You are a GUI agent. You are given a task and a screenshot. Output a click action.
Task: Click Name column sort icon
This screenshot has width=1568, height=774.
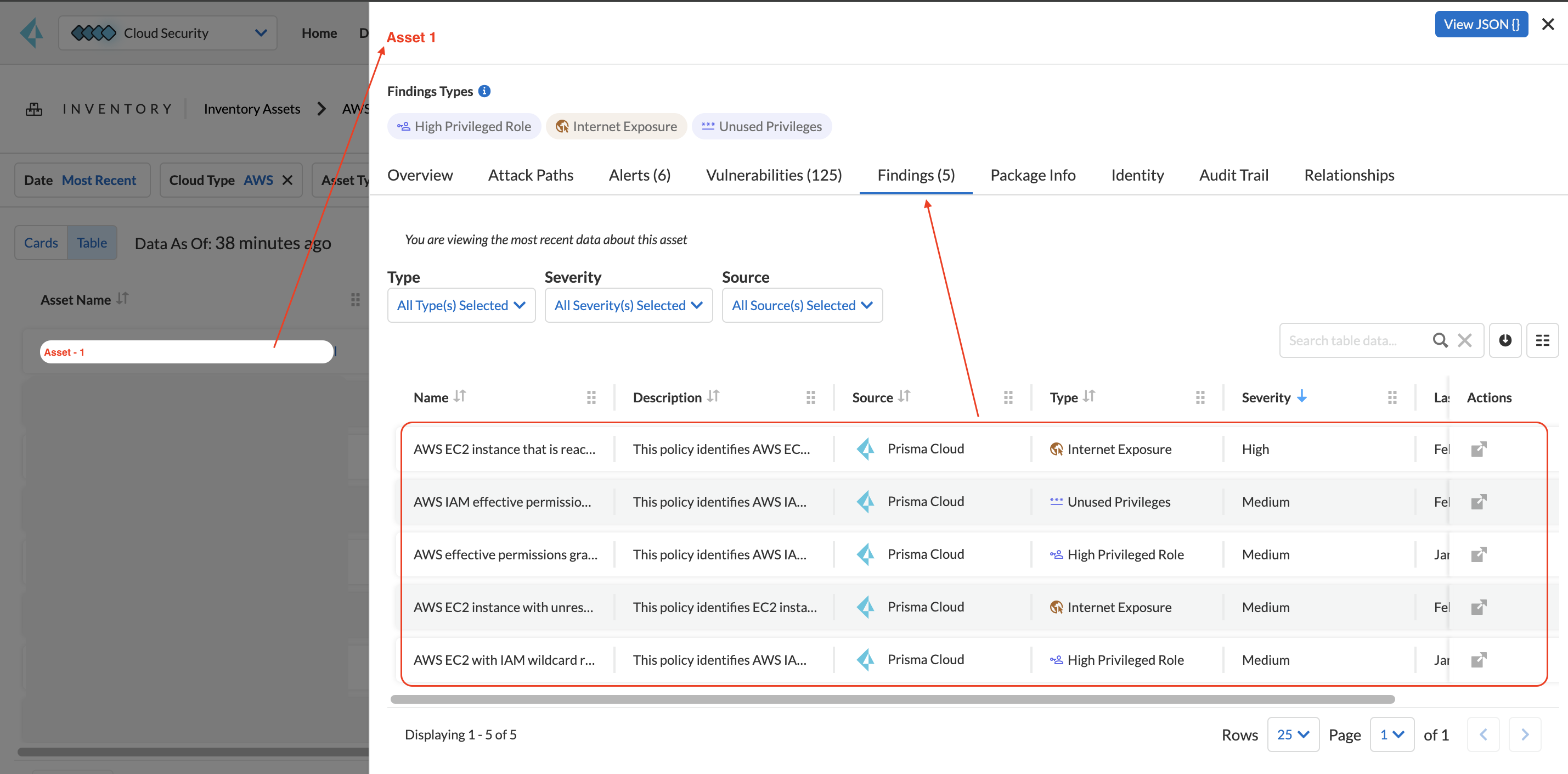[460, 397]
